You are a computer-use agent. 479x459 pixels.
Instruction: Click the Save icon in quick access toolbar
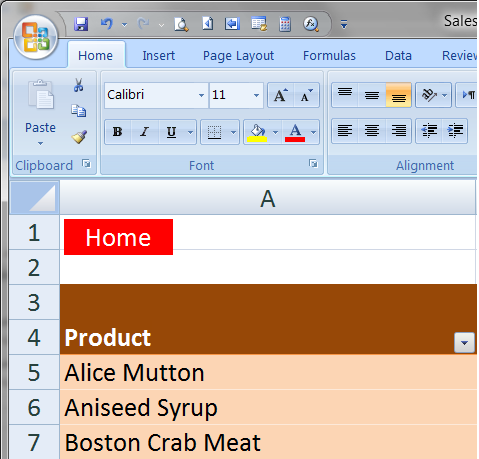(81, 24)
